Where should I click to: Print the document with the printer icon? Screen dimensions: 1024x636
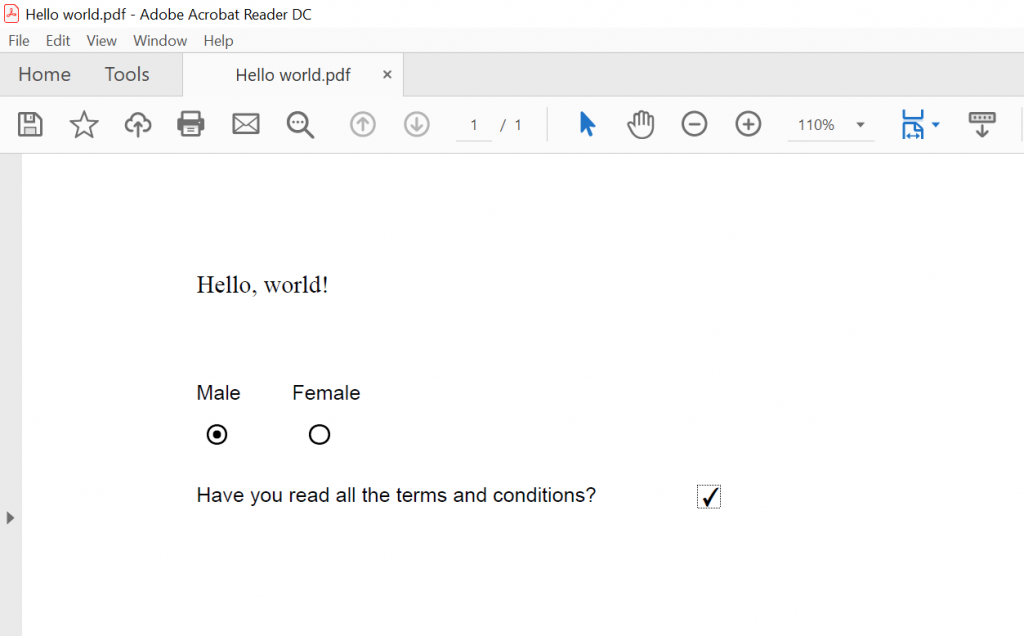tap(191, 124)
